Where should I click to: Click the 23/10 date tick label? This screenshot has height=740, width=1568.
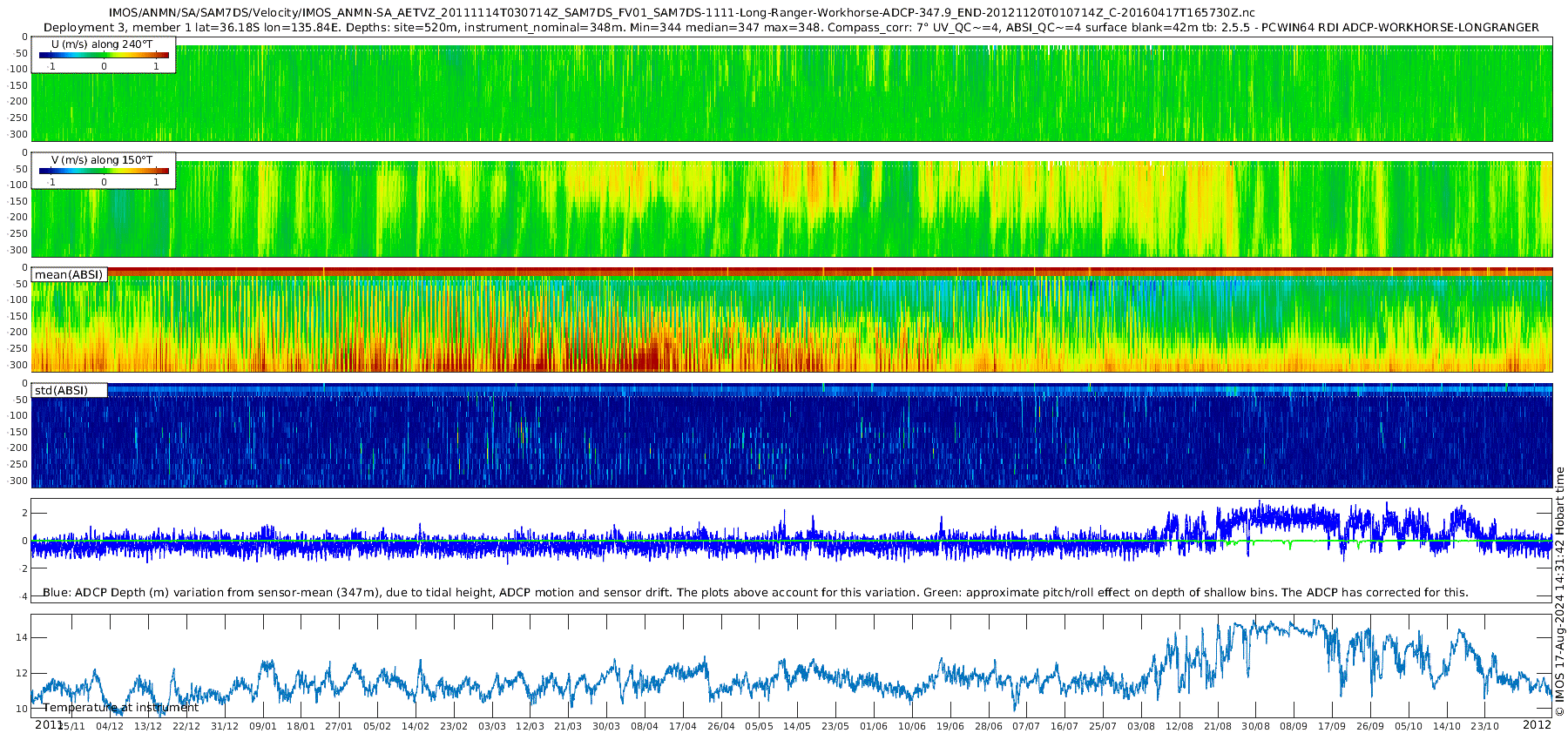click(1485, 726)
